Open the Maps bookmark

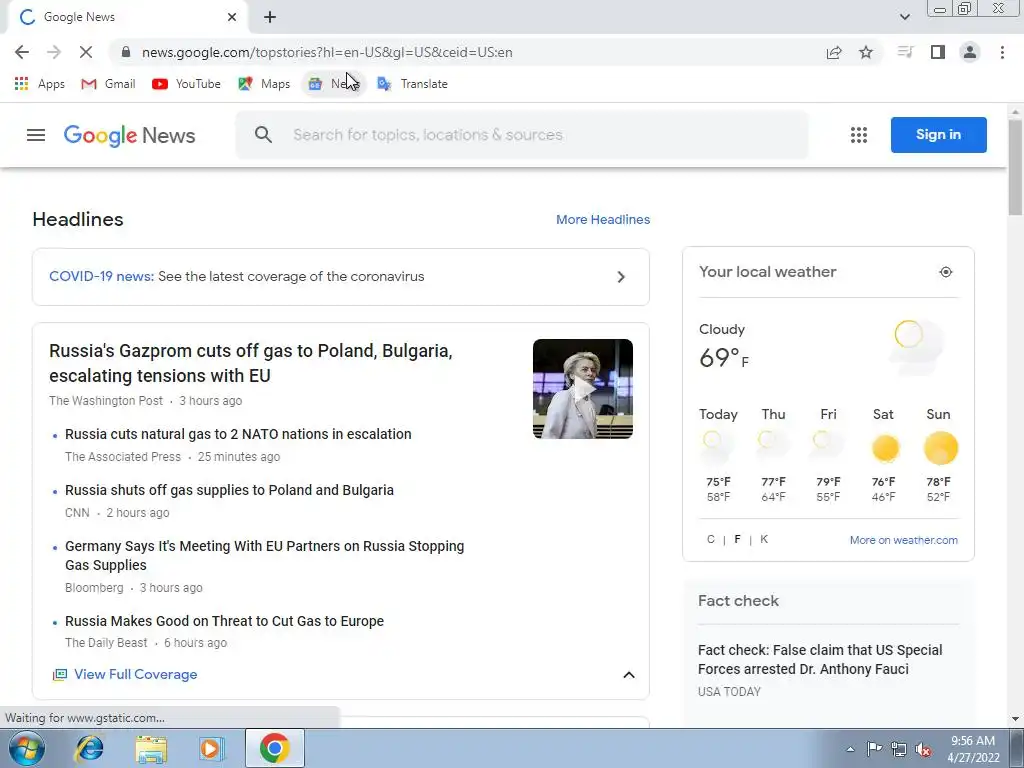pyautogui.click(x=264, y=84)
